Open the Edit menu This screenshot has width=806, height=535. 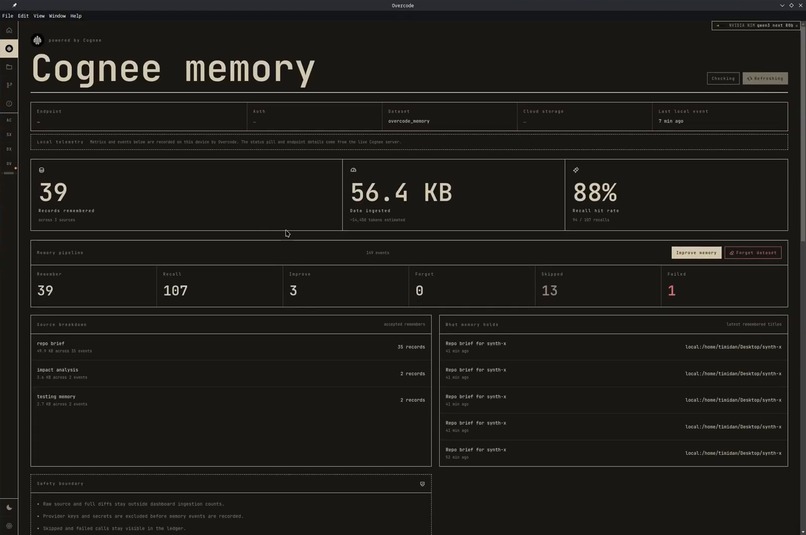point(23,16)
